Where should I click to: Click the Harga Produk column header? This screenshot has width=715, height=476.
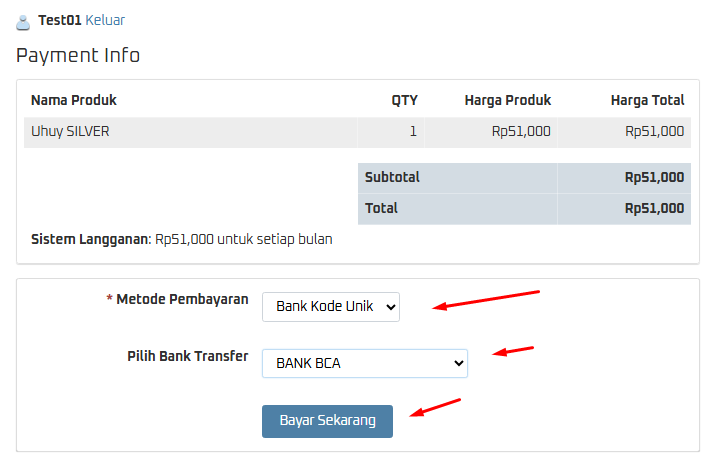pyautogui.click(x=507, y=100)
